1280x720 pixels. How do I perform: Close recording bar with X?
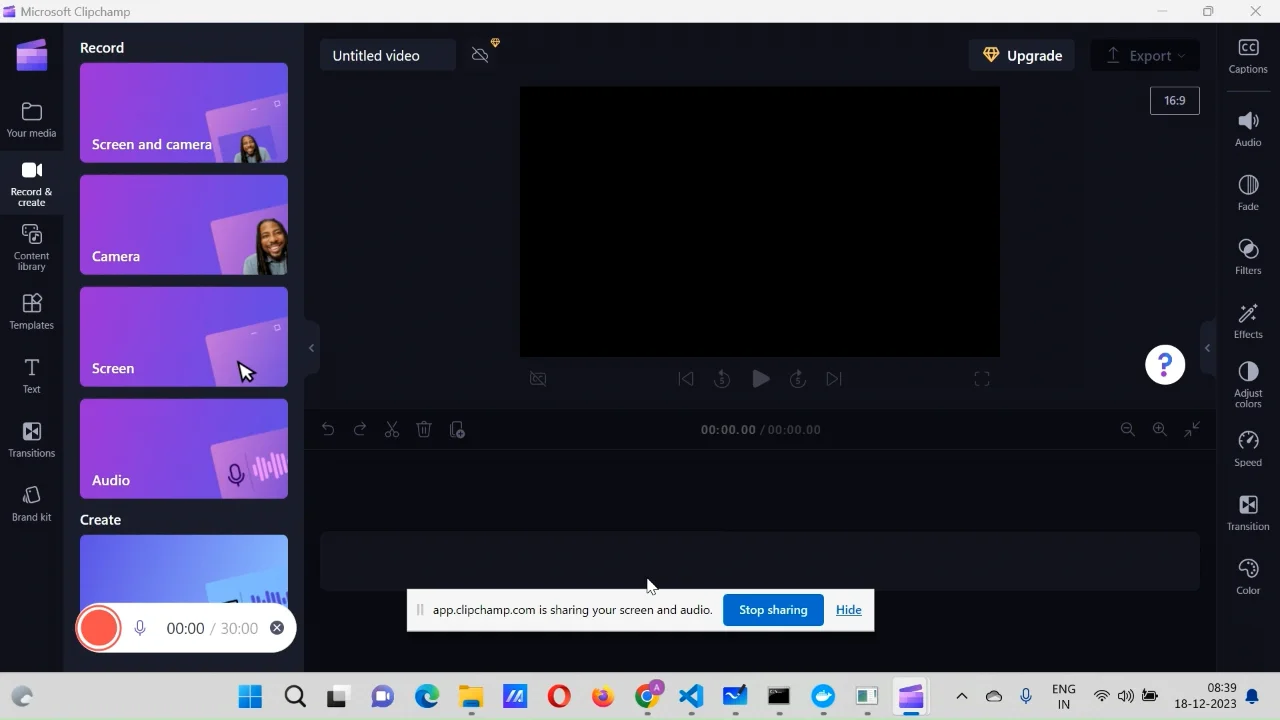coord(277,628)
